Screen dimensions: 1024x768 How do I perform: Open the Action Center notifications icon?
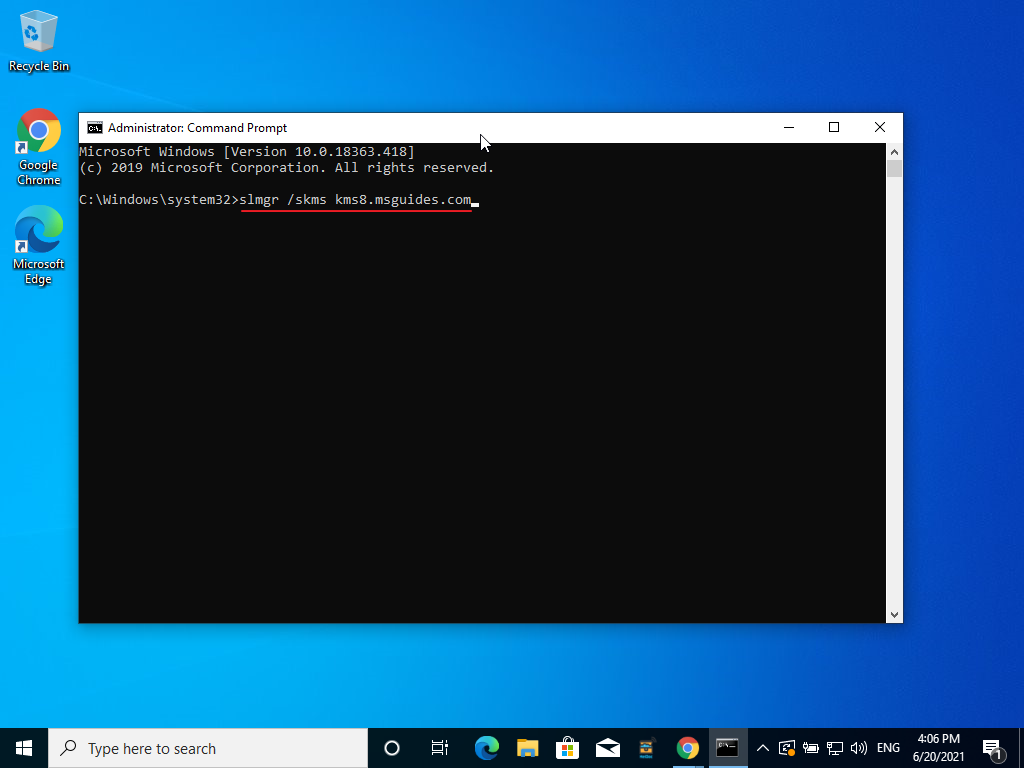(x=993, y=748)
